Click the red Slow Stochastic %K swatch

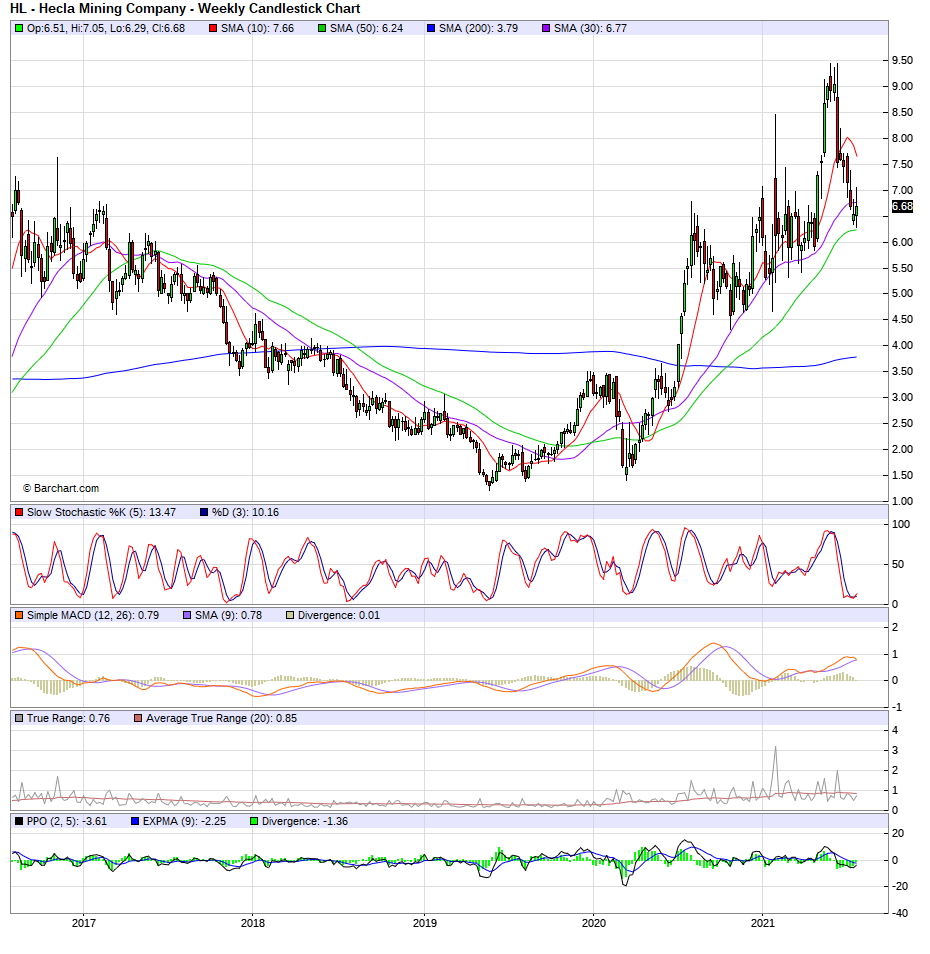click(x=19, y=512)
